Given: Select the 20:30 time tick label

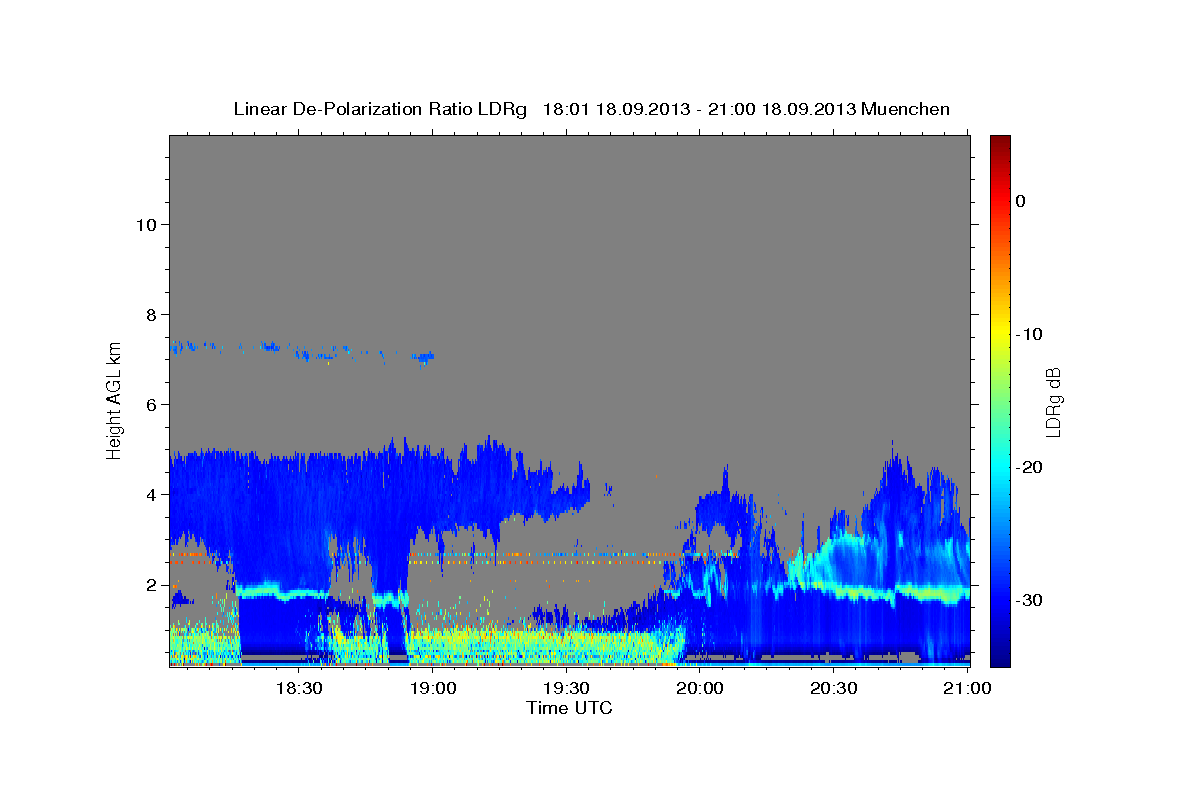Looking at the screenshot, I should pos(834,688).
